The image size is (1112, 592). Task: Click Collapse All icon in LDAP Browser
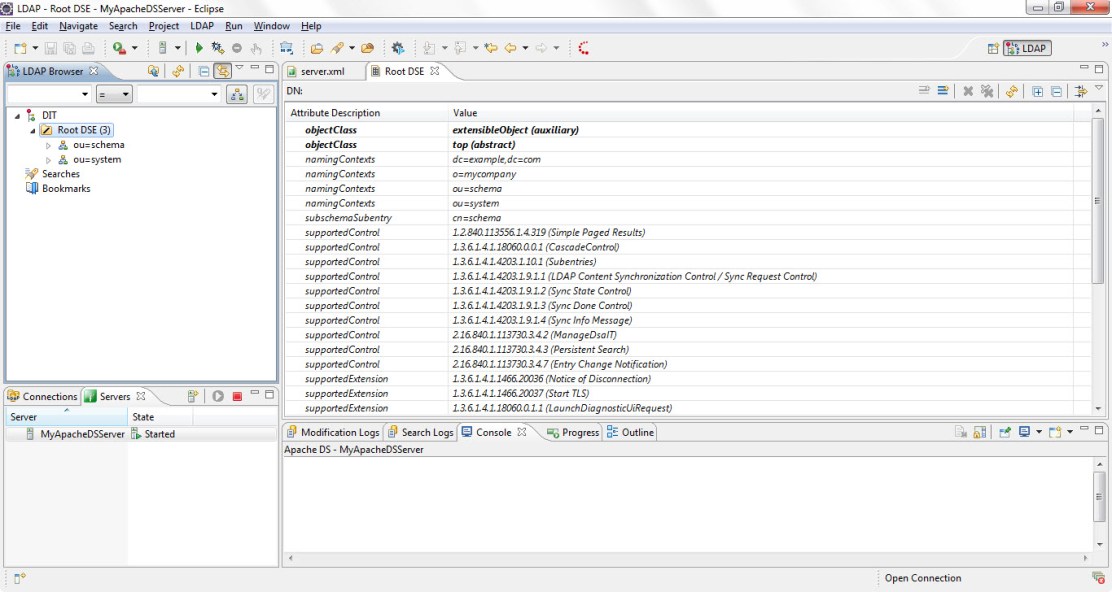click(204, 71)
